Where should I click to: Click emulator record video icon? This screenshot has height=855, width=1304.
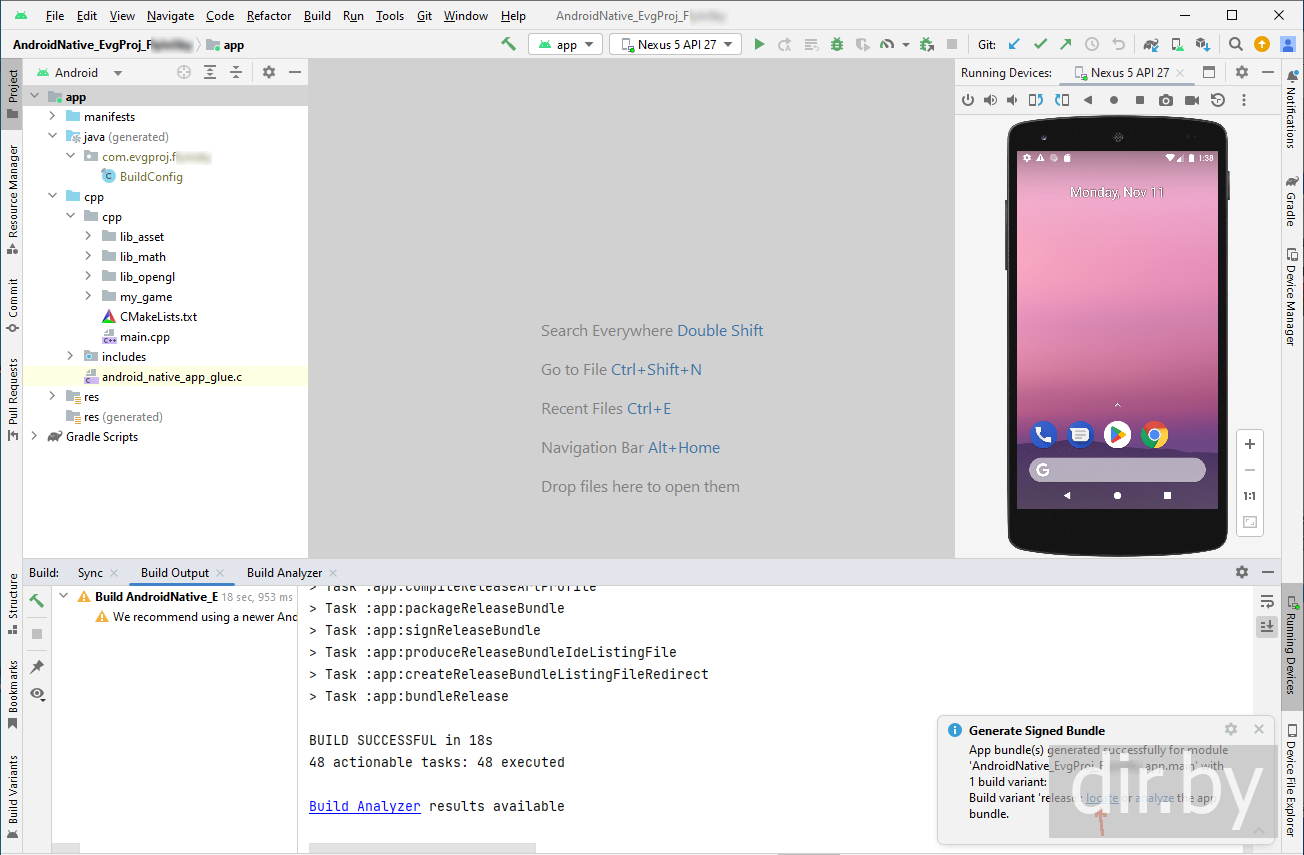(x=1192, y=100)
